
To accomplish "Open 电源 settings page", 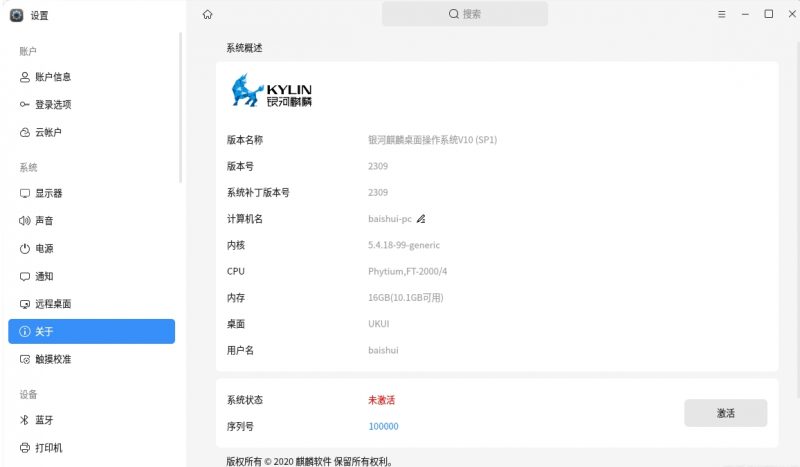I will tap(92, 249).
